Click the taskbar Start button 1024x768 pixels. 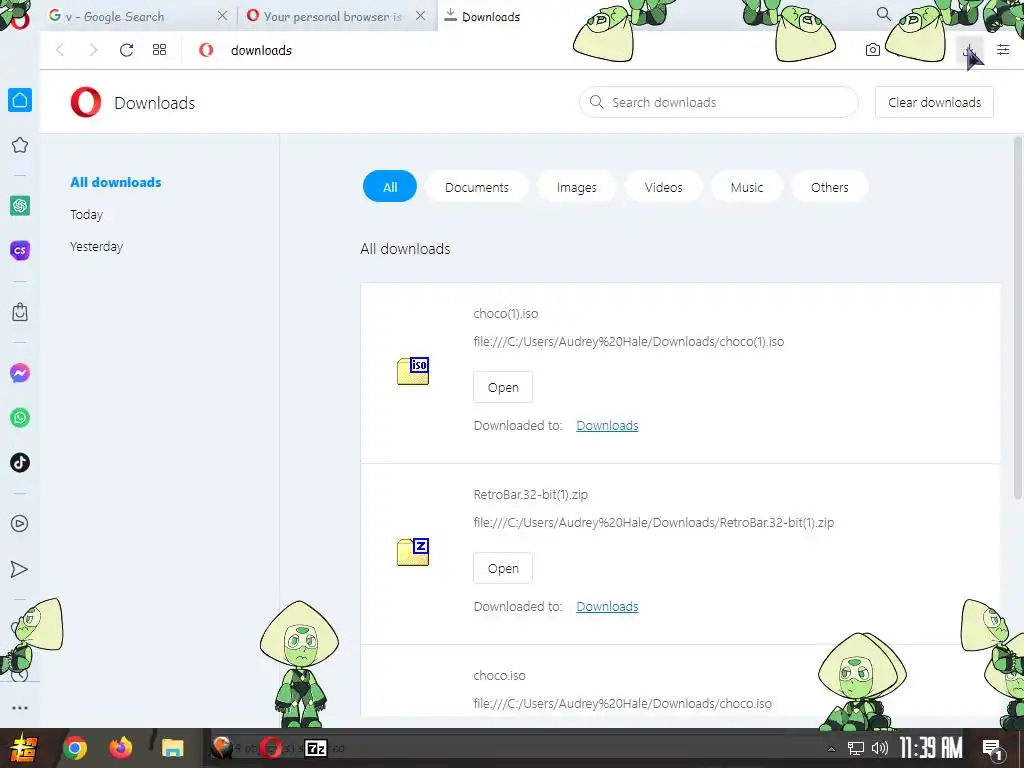click(22, 748)
